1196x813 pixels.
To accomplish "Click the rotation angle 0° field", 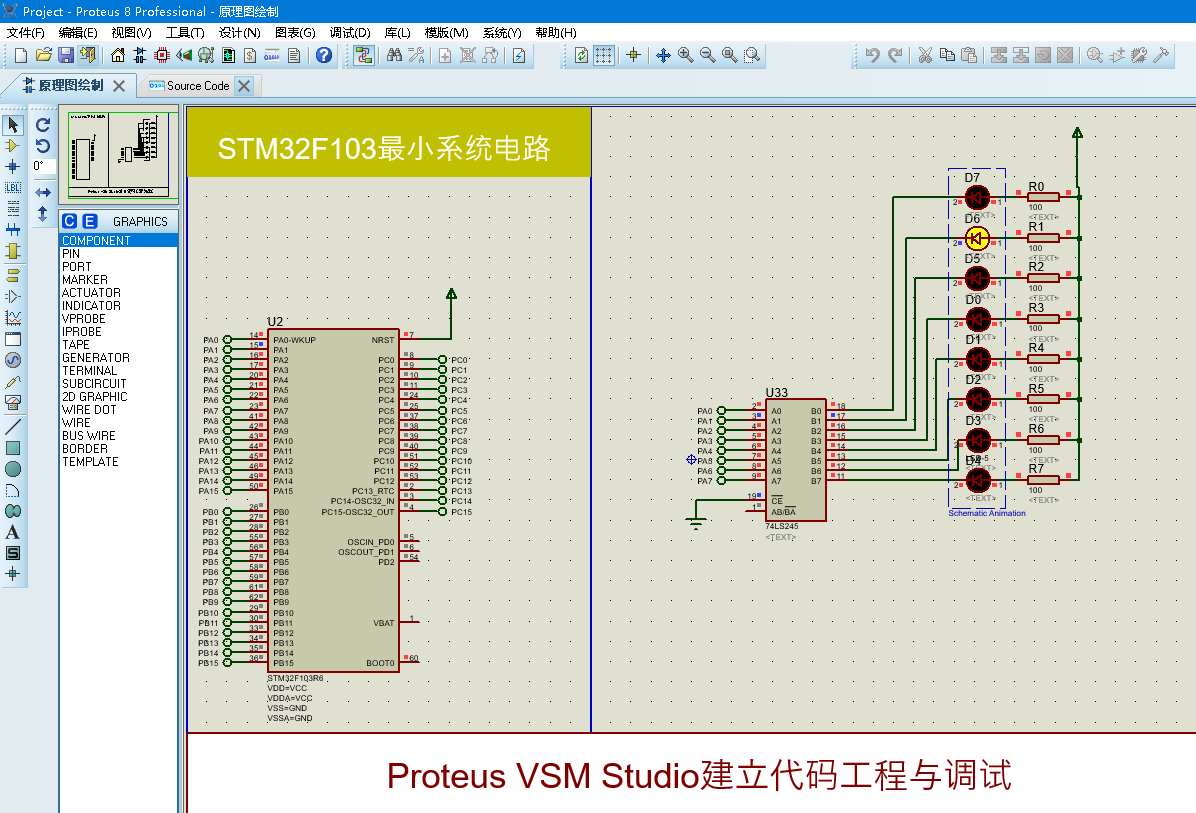I will pos(44,166).
